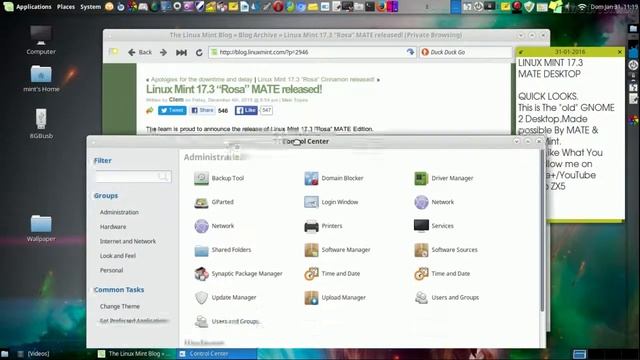Viewport: 640px width, 360px height.
Task: Launch Synaptic Package Manager
Action: point(238,273)
